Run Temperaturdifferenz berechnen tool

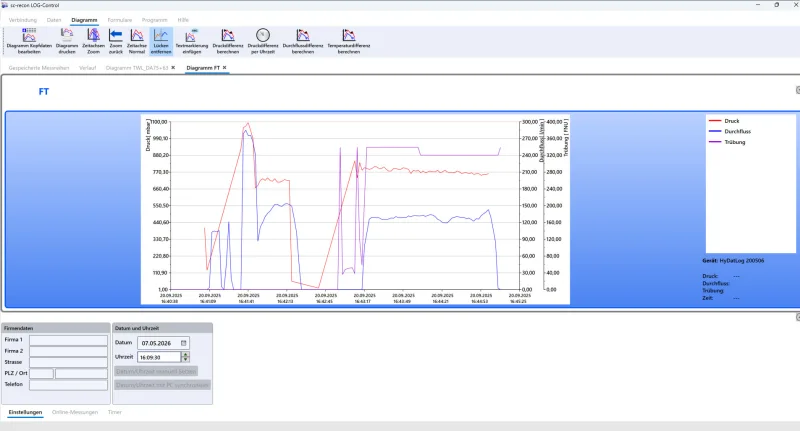[348, 41]
